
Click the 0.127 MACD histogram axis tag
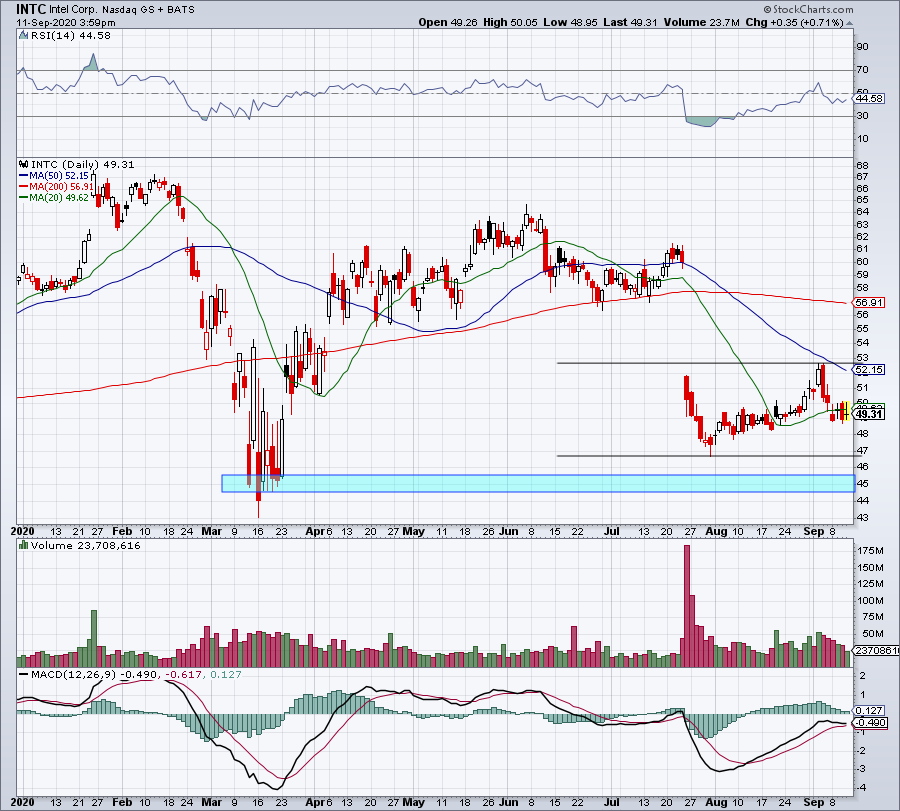tap(870, 711)
